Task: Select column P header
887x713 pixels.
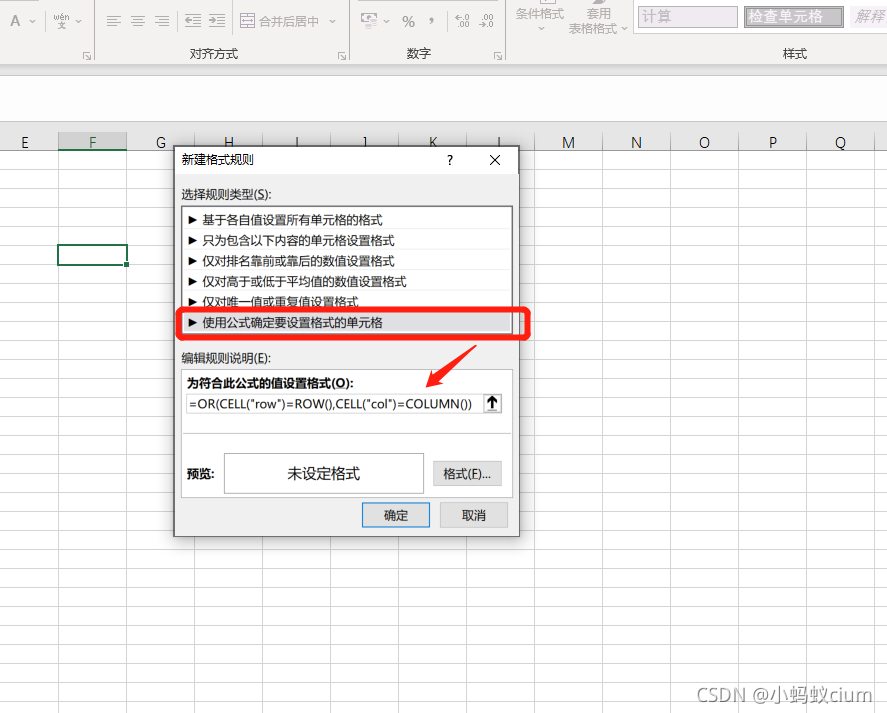Action: [773, 142]
